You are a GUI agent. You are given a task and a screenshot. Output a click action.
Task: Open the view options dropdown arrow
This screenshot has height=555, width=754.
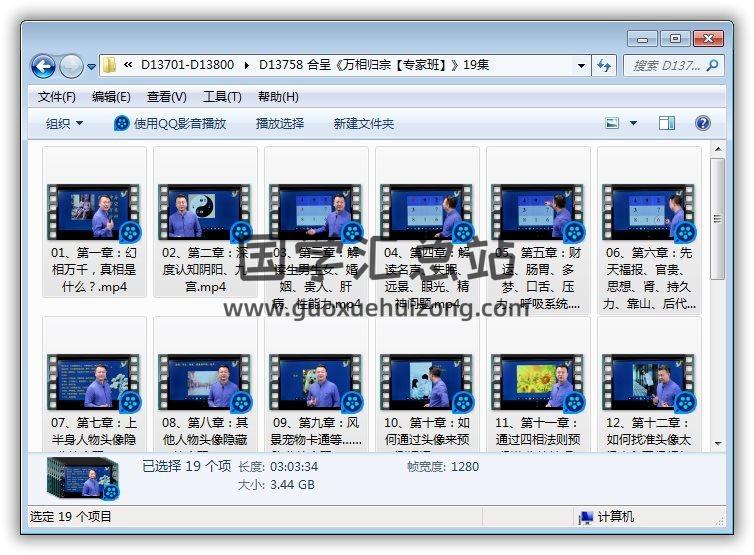point(633,124)
